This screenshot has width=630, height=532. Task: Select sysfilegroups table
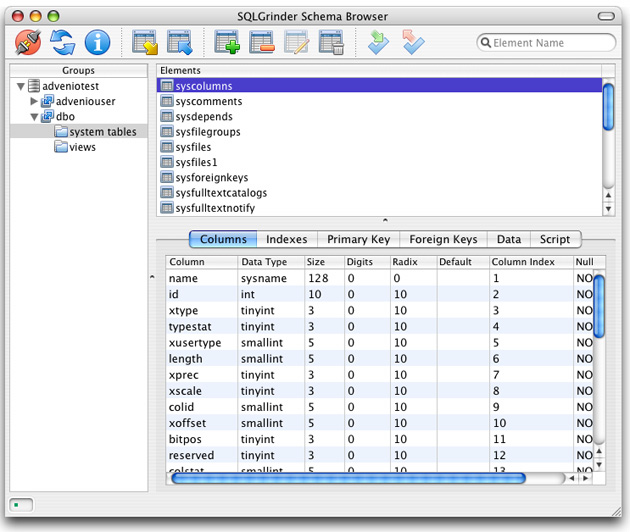coord(379,131)
